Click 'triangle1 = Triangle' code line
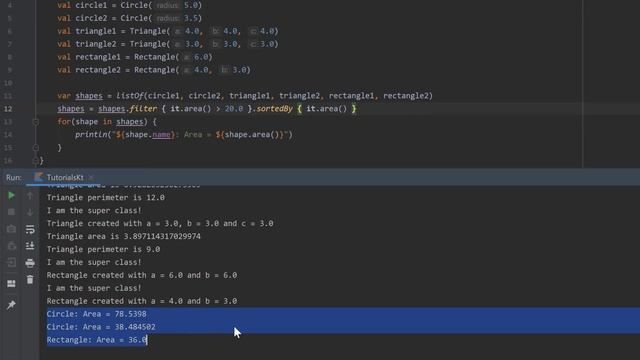 [168, 31]
